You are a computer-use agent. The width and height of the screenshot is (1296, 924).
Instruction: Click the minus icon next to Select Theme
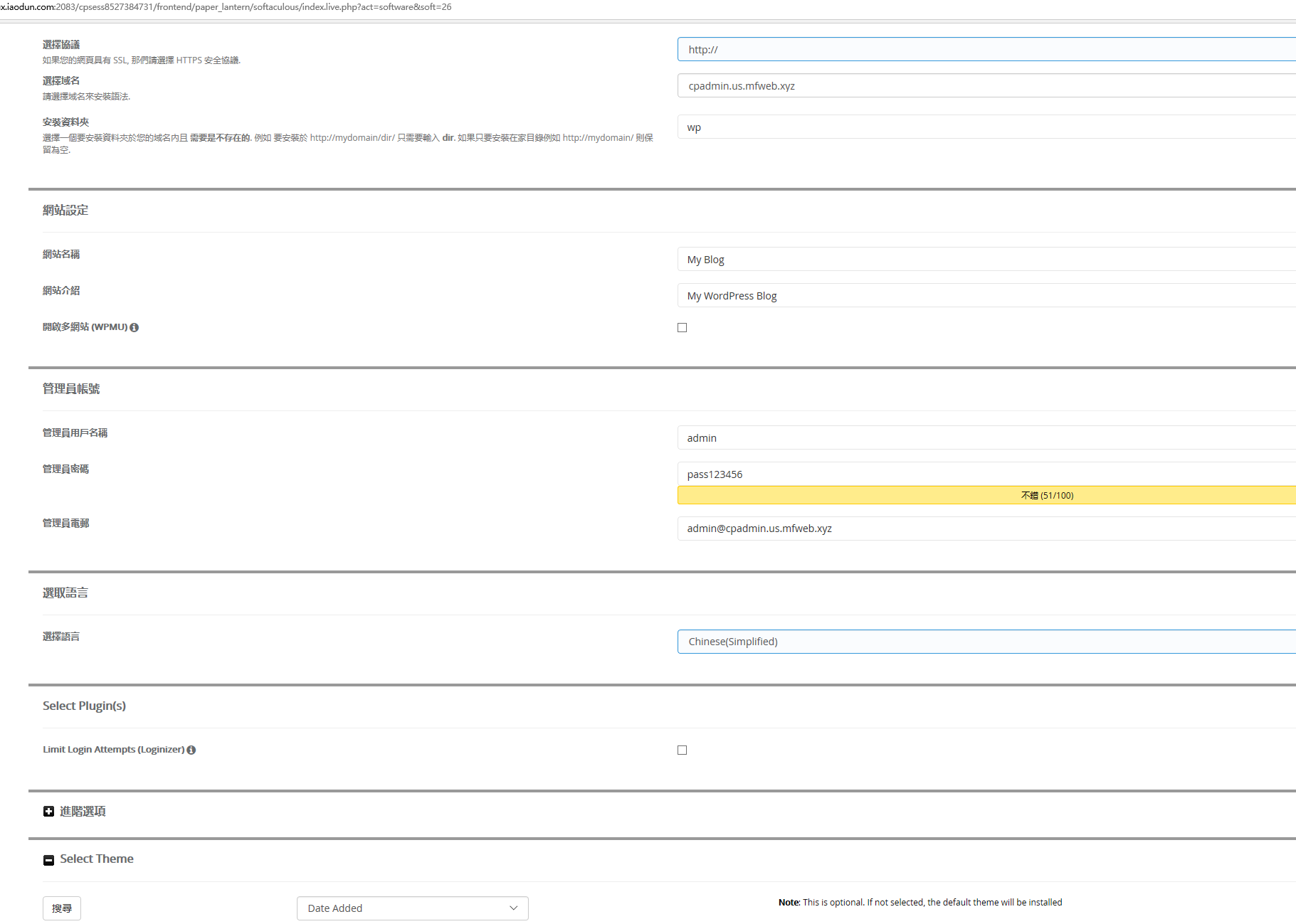48,860
